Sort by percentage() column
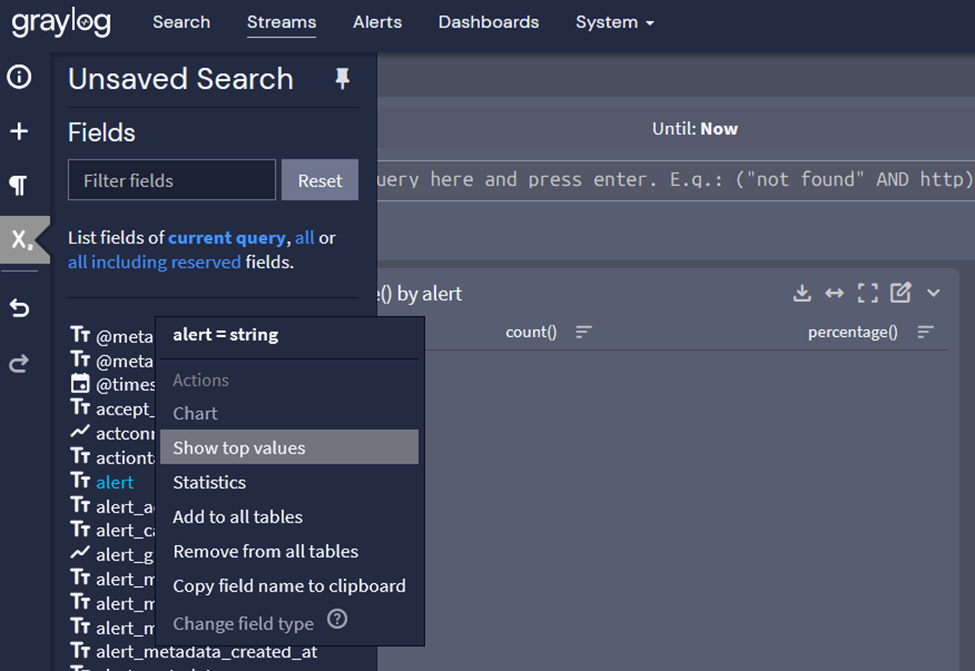The image size is (975, 671). coord(926,332)
